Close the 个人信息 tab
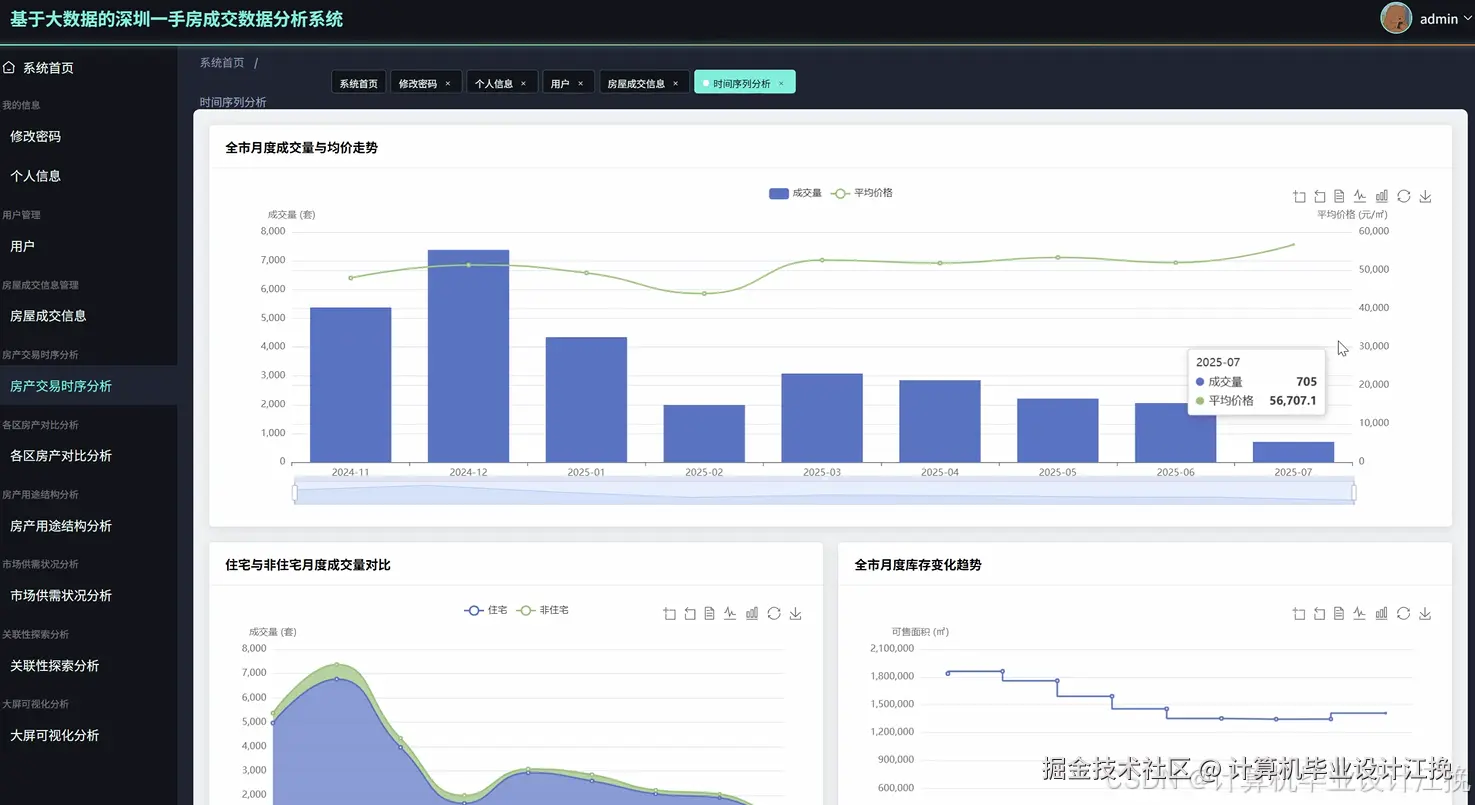1475x805 pixels. click(x=523, y=84)
